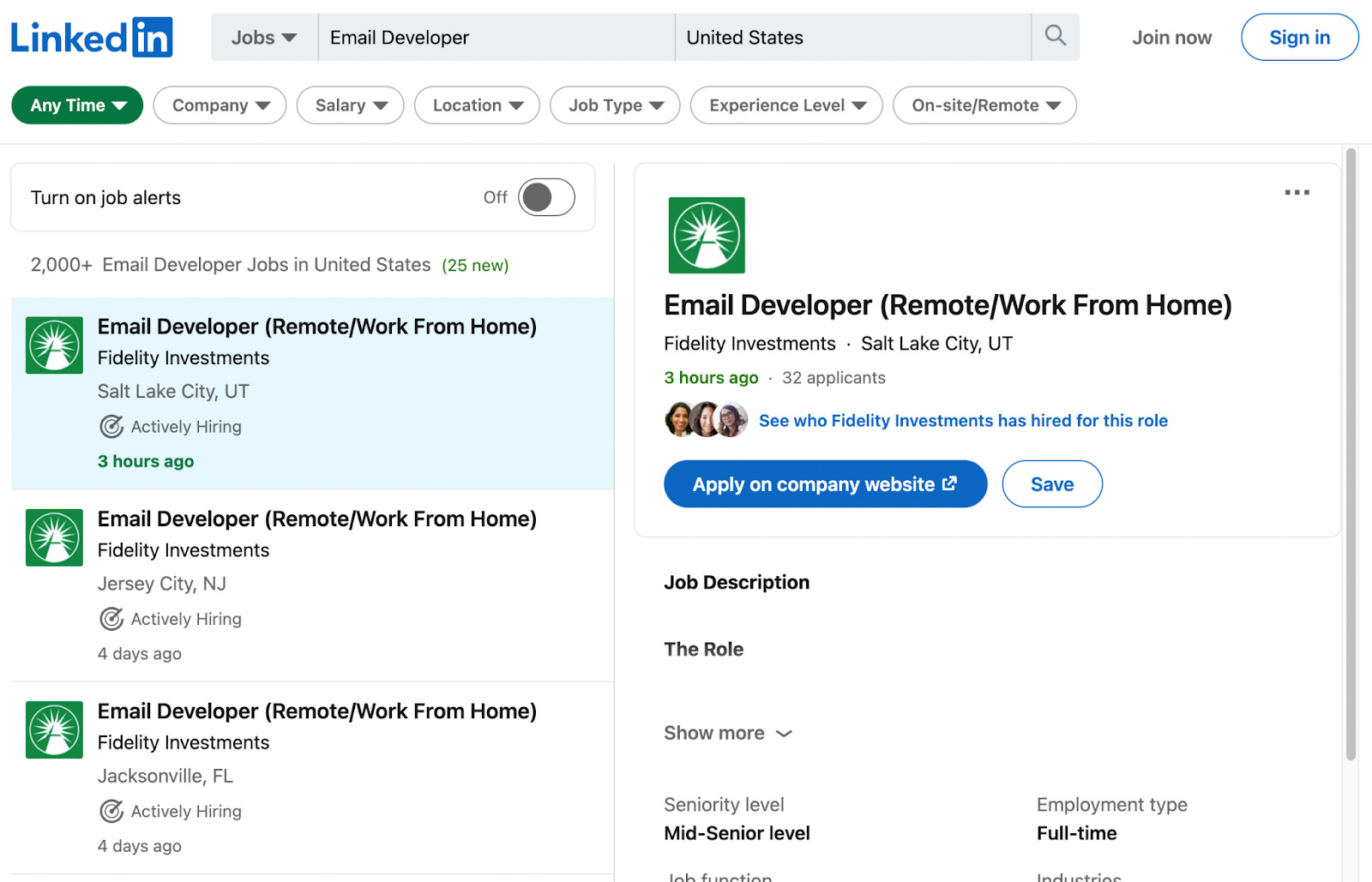The width and height of the screenshot is (1372, 882).
Task: Click the "Job Description" heading
Action: click(737, 583)
